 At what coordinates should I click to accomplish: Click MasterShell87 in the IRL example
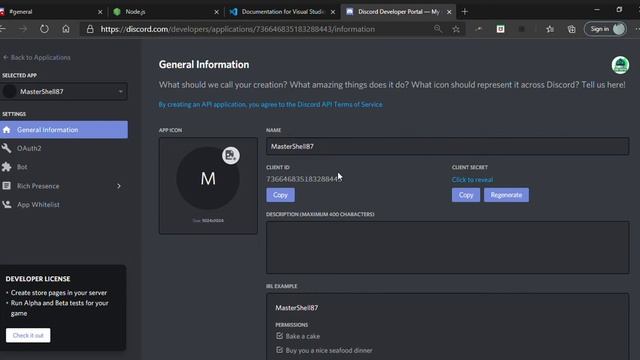297,308
